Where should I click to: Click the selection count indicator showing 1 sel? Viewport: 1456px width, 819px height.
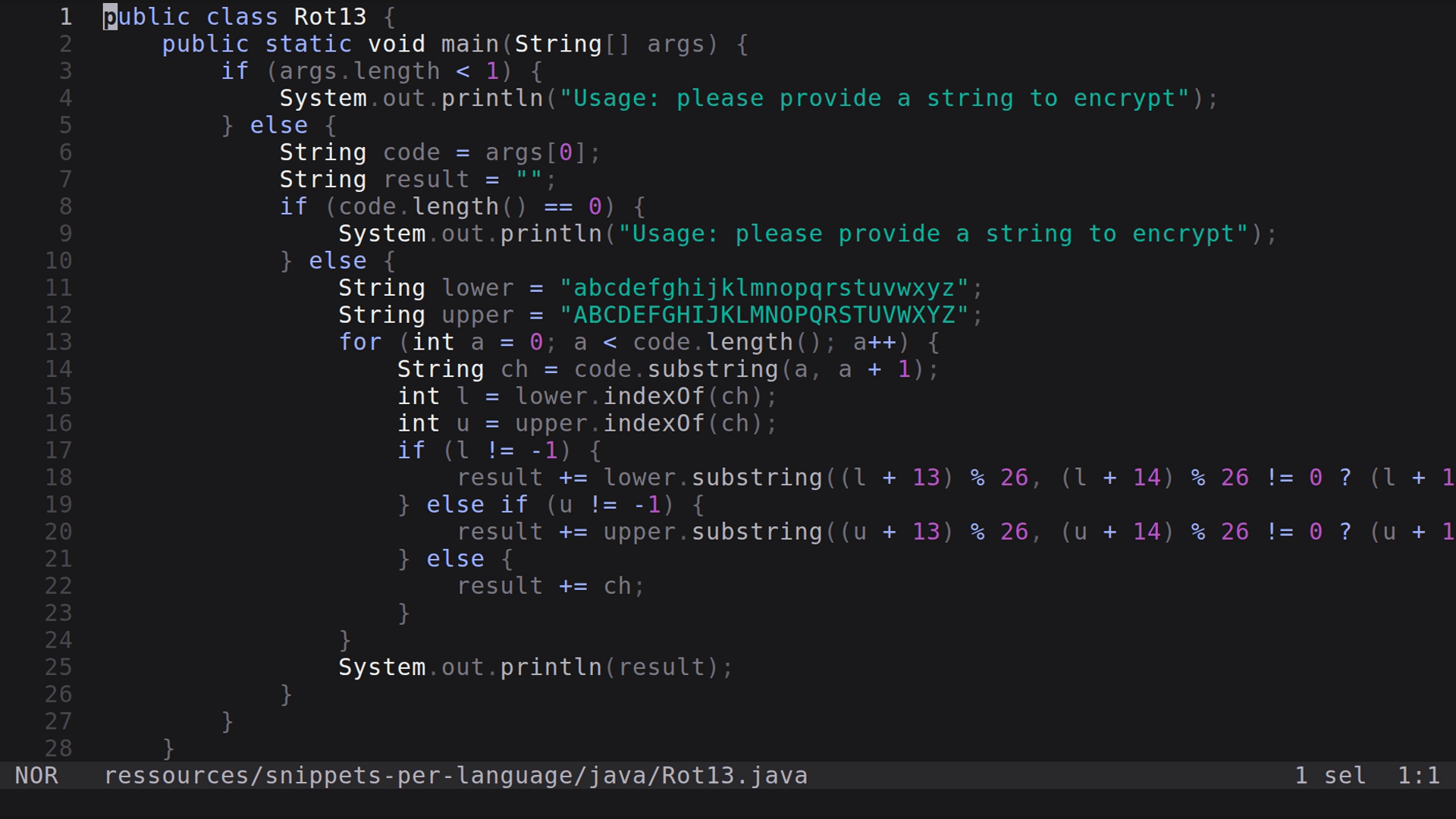1330,775
